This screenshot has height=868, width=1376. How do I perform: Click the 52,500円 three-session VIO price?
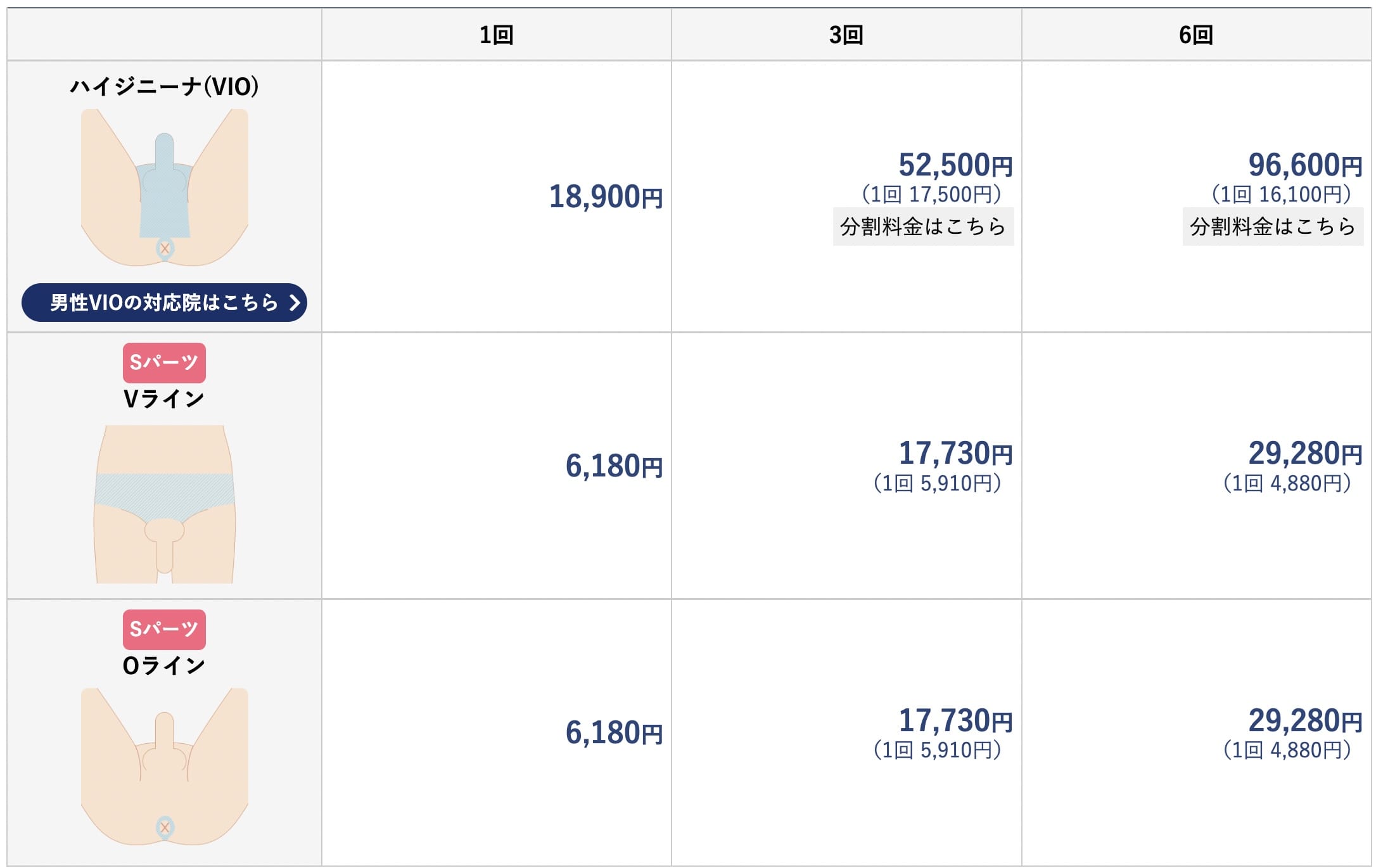(955, 165)
